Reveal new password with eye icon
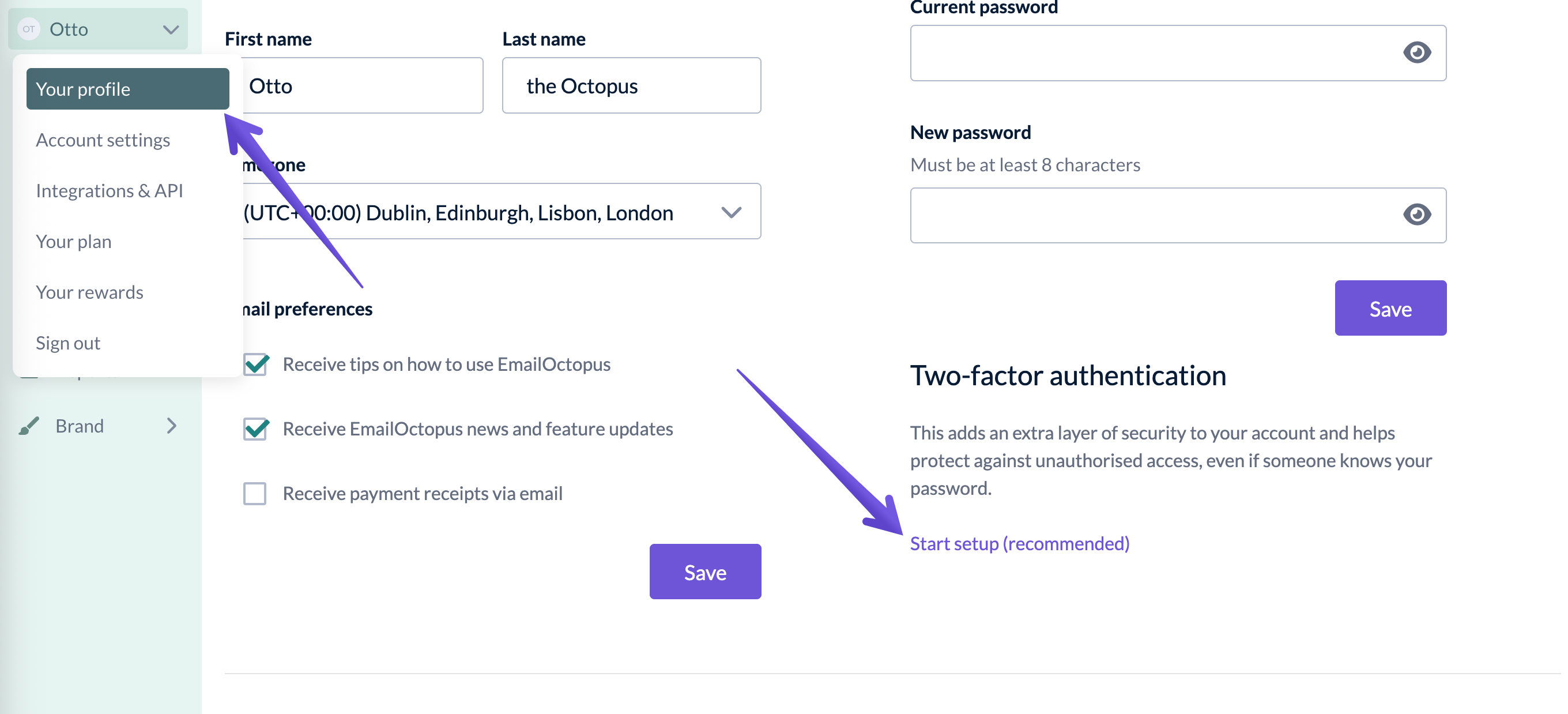This screenshot has width=1568, height=714. click(x=1416, y=215)
